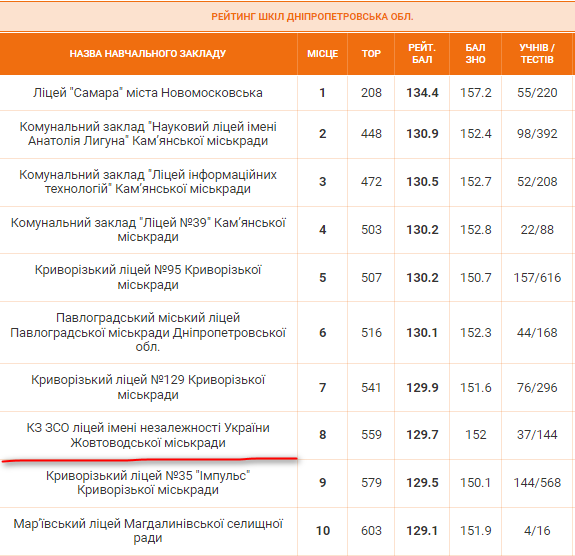
Task: Click the 'УЧНІВ / ТЕСТІВ' column header
Action: (x=537, y=54)
